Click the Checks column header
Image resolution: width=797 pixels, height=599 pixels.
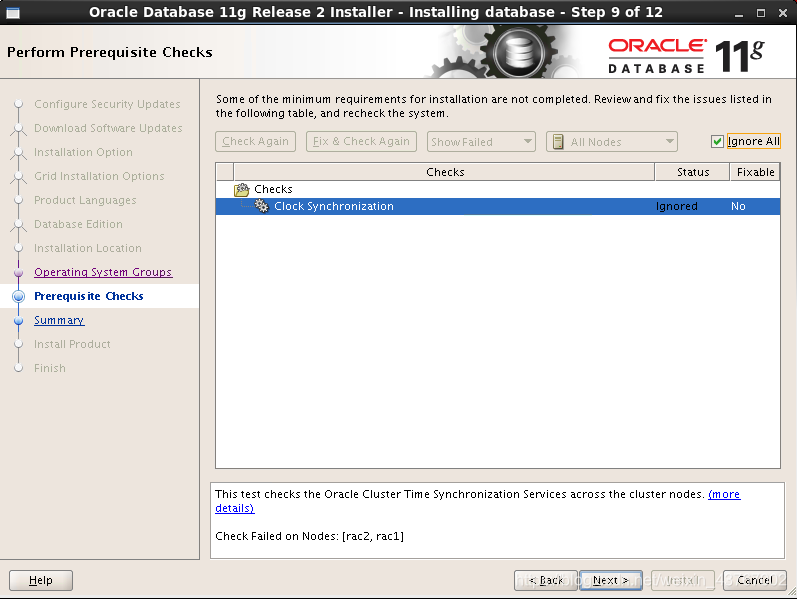pos(444,172)
